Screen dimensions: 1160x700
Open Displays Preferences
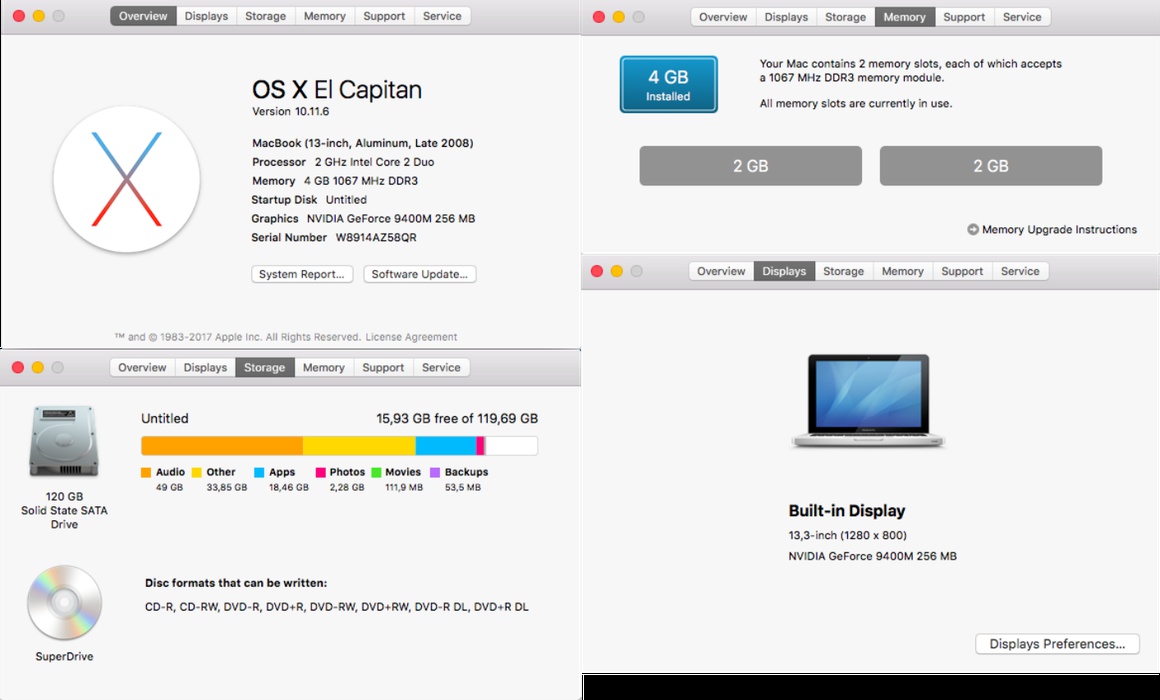pyautogui.click(x=1057, y=644)
